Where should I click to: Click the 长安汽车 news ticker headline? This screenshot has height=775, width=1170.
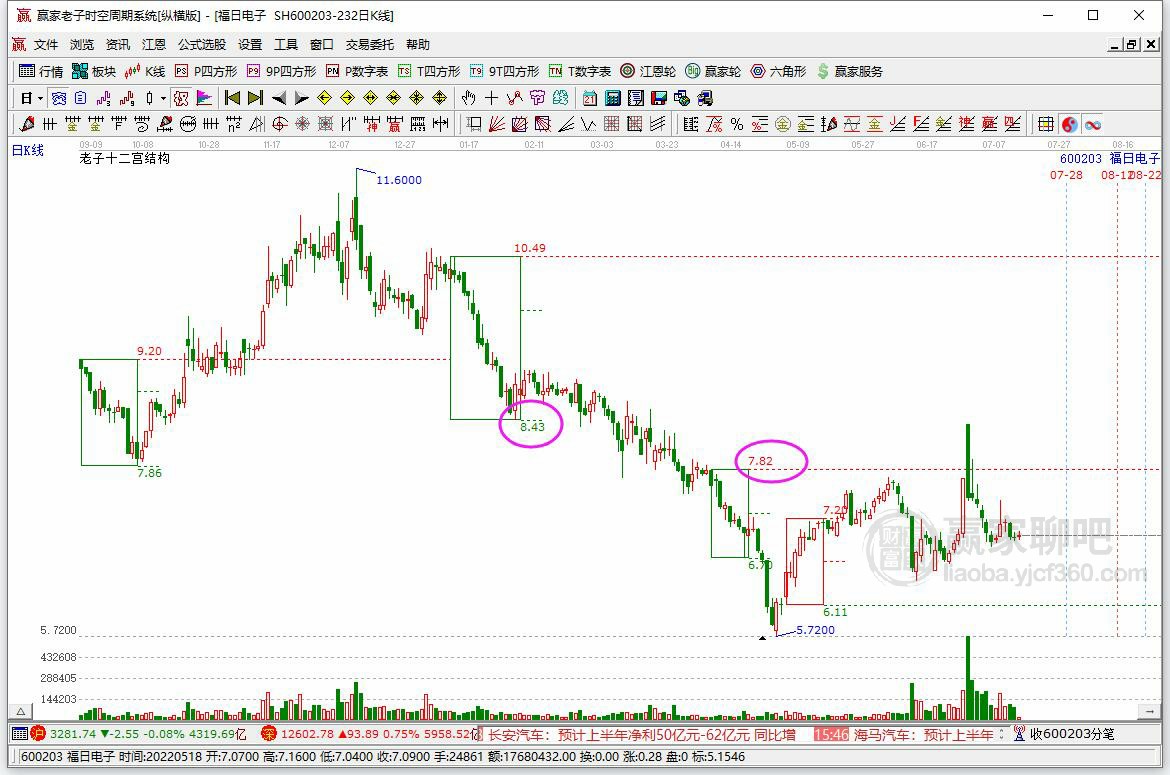click(641, 735)
